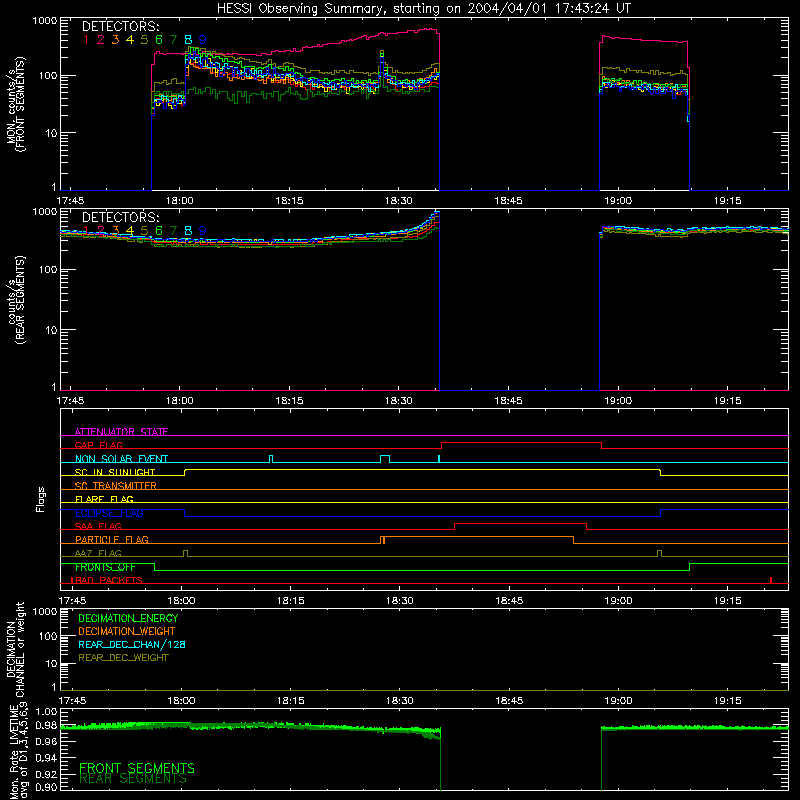Screen dimensions: 800x800
Task: Click the ATTENUATOR_STATE flag label
Action: [121, 432]
